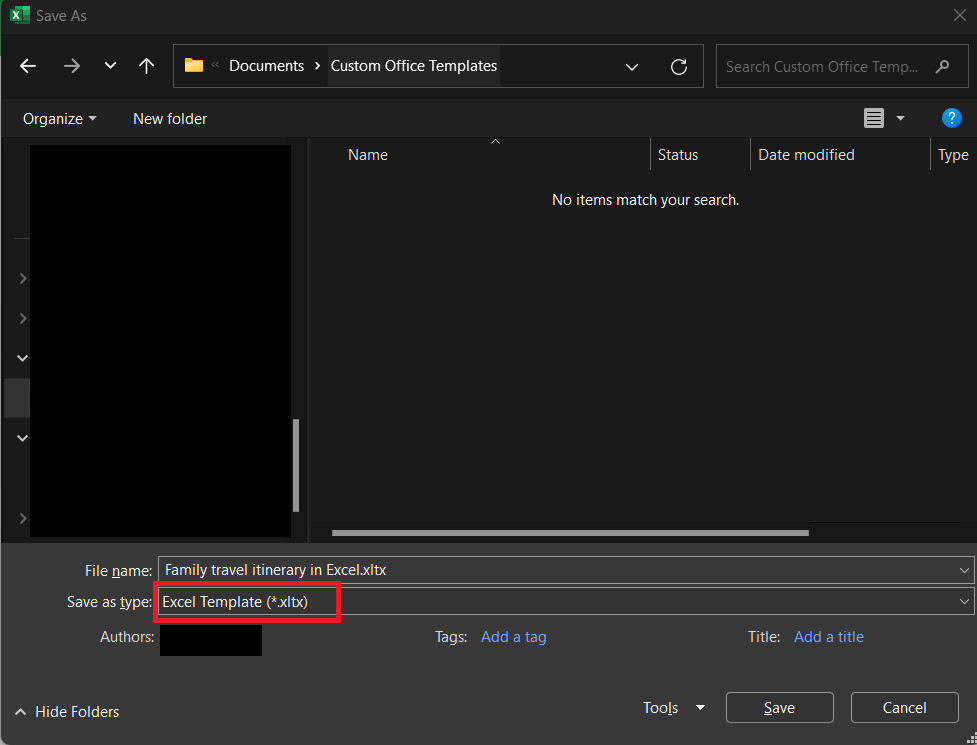Collapse the pane with Hide Folders
Screen dimensions: 977x745
point(67,711)
